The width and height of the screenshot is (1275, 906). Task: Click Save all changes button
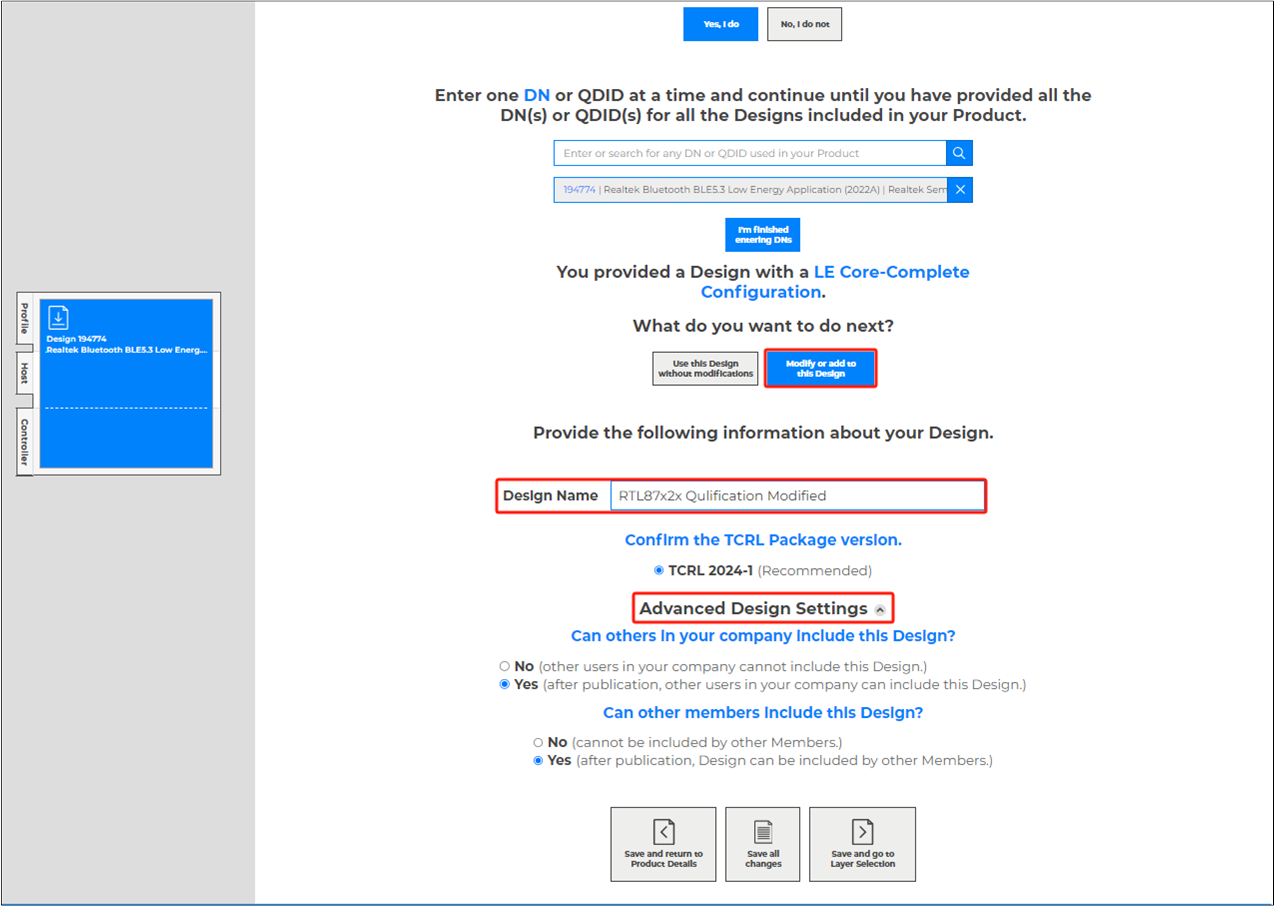point(763,844)
